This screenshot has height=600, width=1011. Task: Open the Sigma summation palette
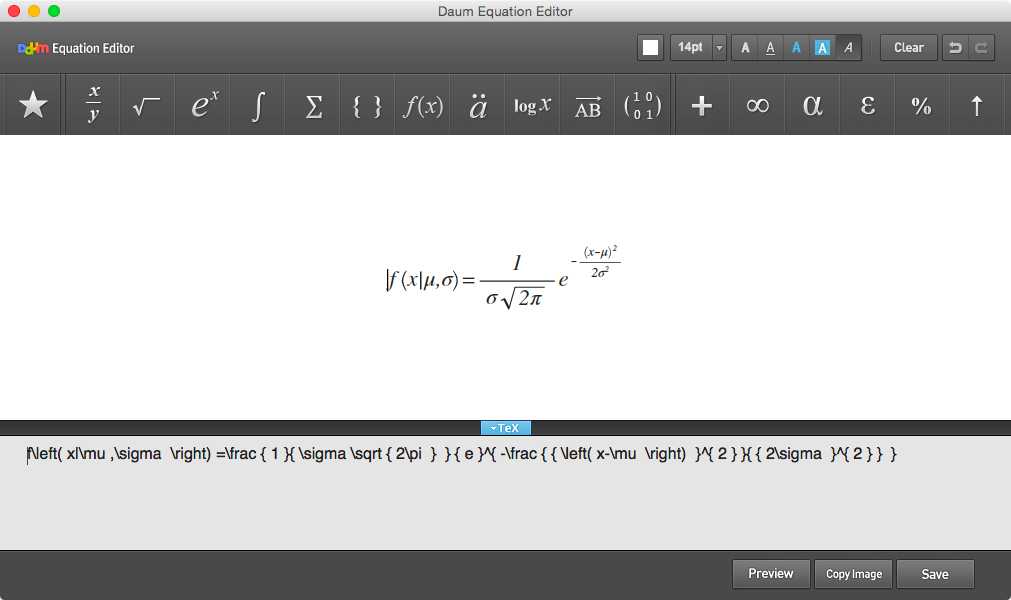(313, 106)
